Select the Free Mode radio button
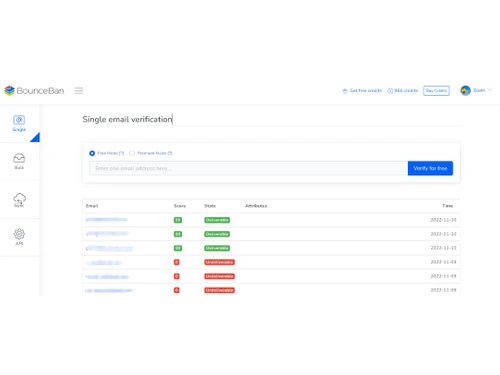Image resolution: width=500 pixels, height=375 pixels. pos(92,153)
